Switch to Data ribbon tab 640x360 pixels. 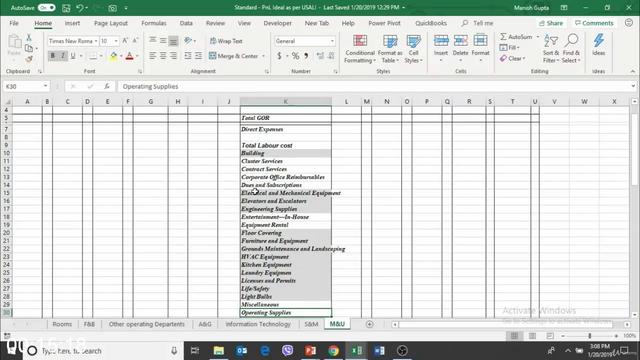coord(186,23)
